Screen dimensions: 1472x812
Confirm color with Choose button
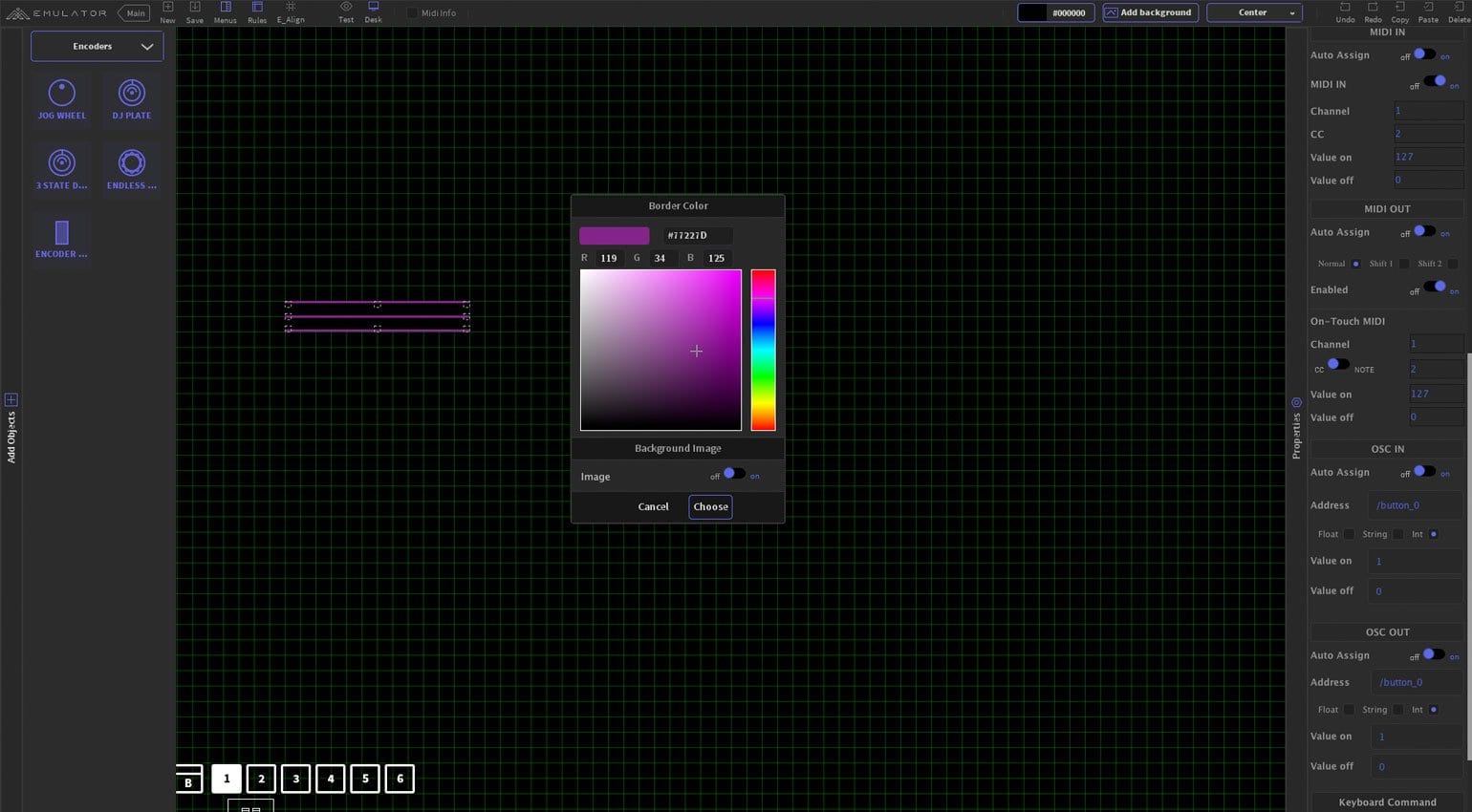pos(710,506)
